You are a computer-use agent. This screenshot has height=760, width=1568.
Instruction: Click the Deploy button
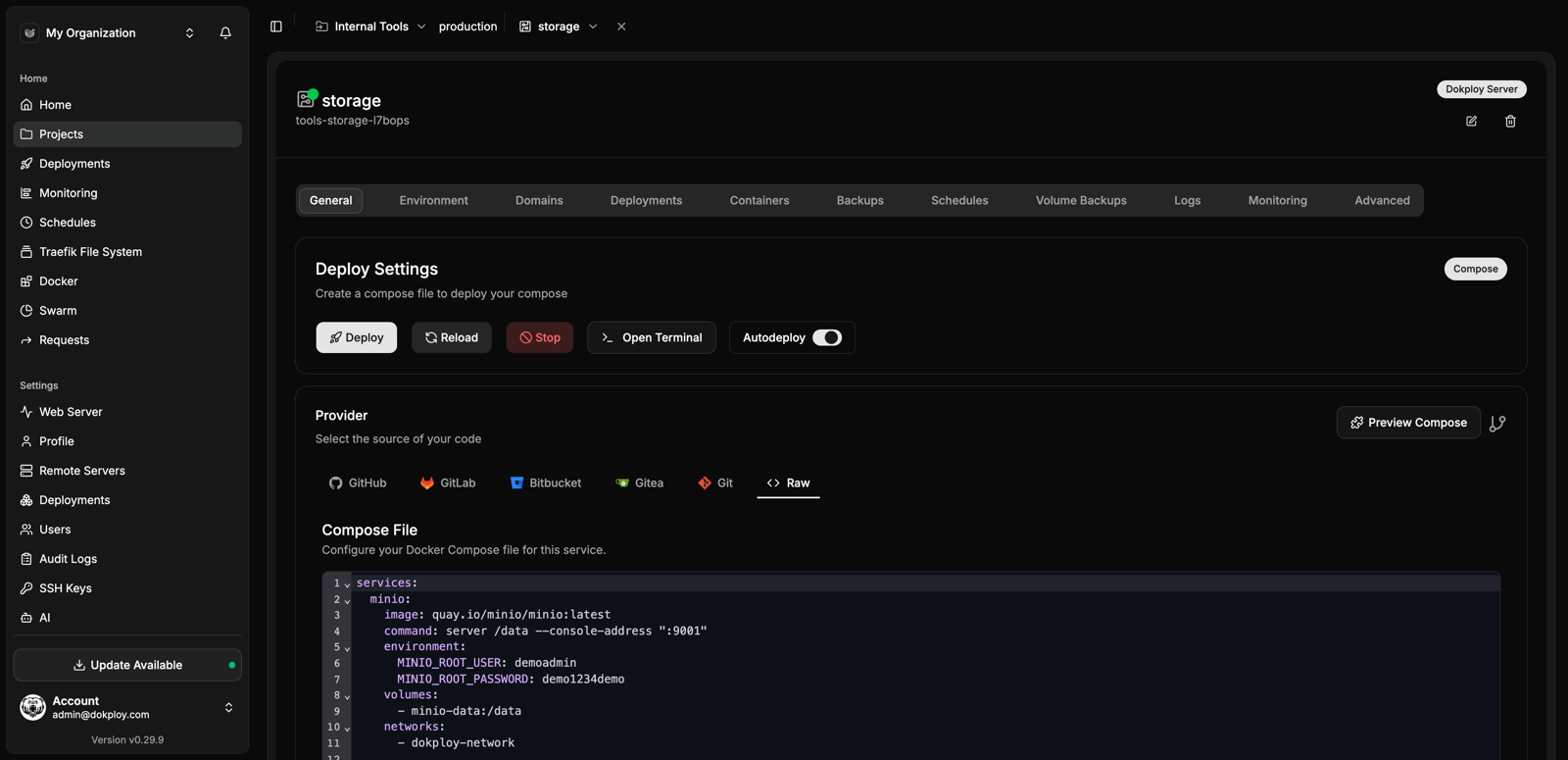357,337
